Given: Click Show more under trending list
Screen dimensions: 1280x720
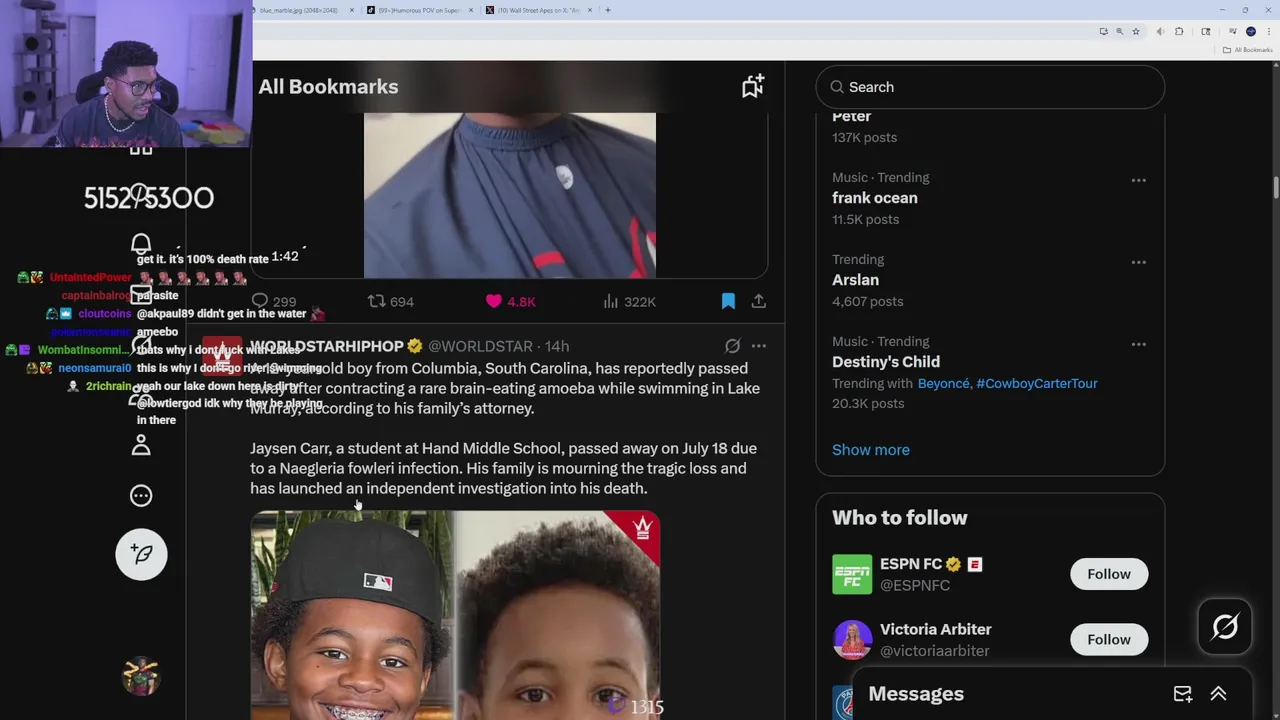Looking at the screenshot, I should (871, 449).
